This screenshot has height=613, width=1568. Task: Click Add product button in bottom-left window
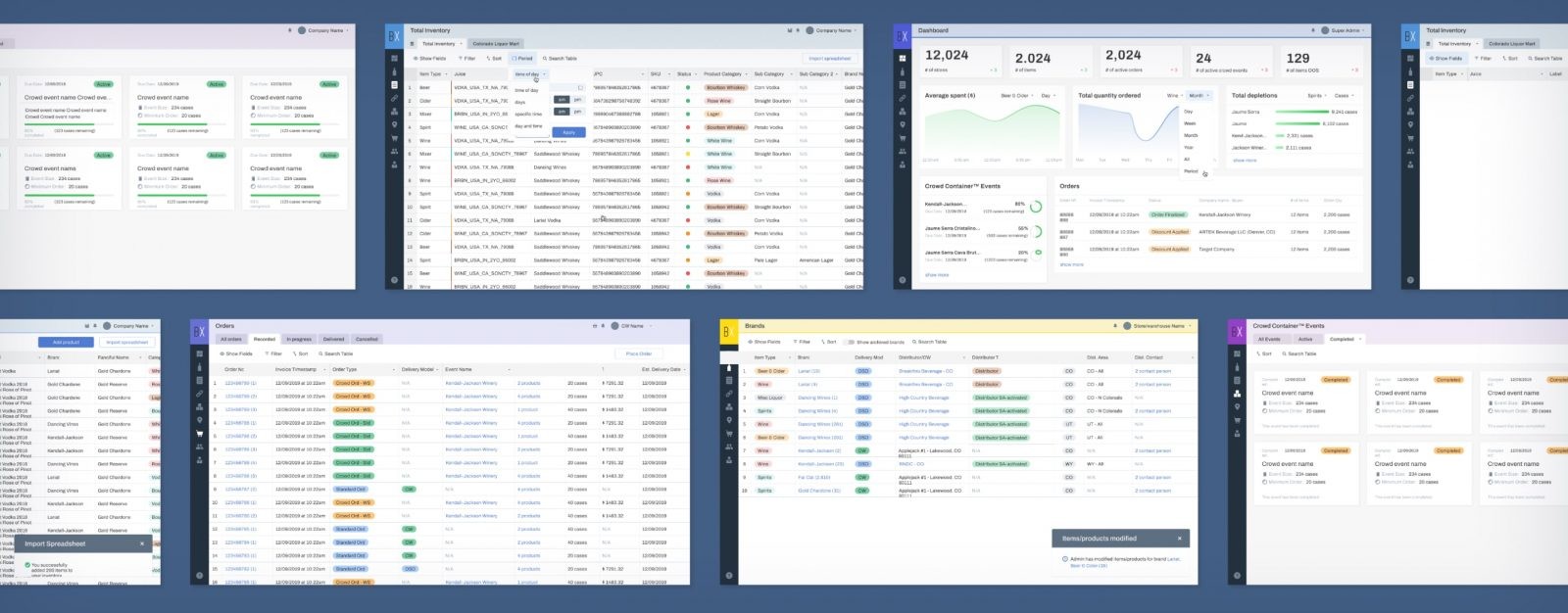point(66,342)
